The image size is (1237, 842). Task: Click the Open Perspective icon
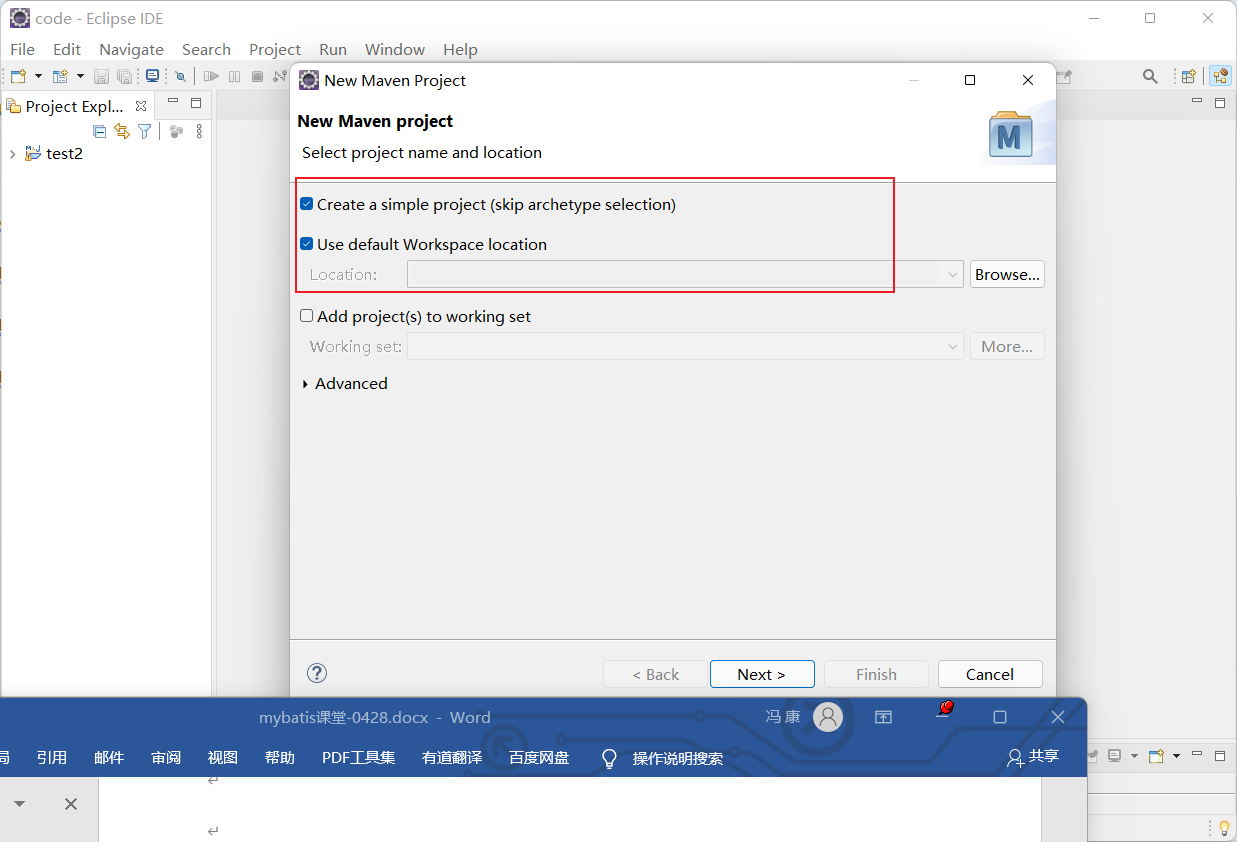(x=1188, y=76)
